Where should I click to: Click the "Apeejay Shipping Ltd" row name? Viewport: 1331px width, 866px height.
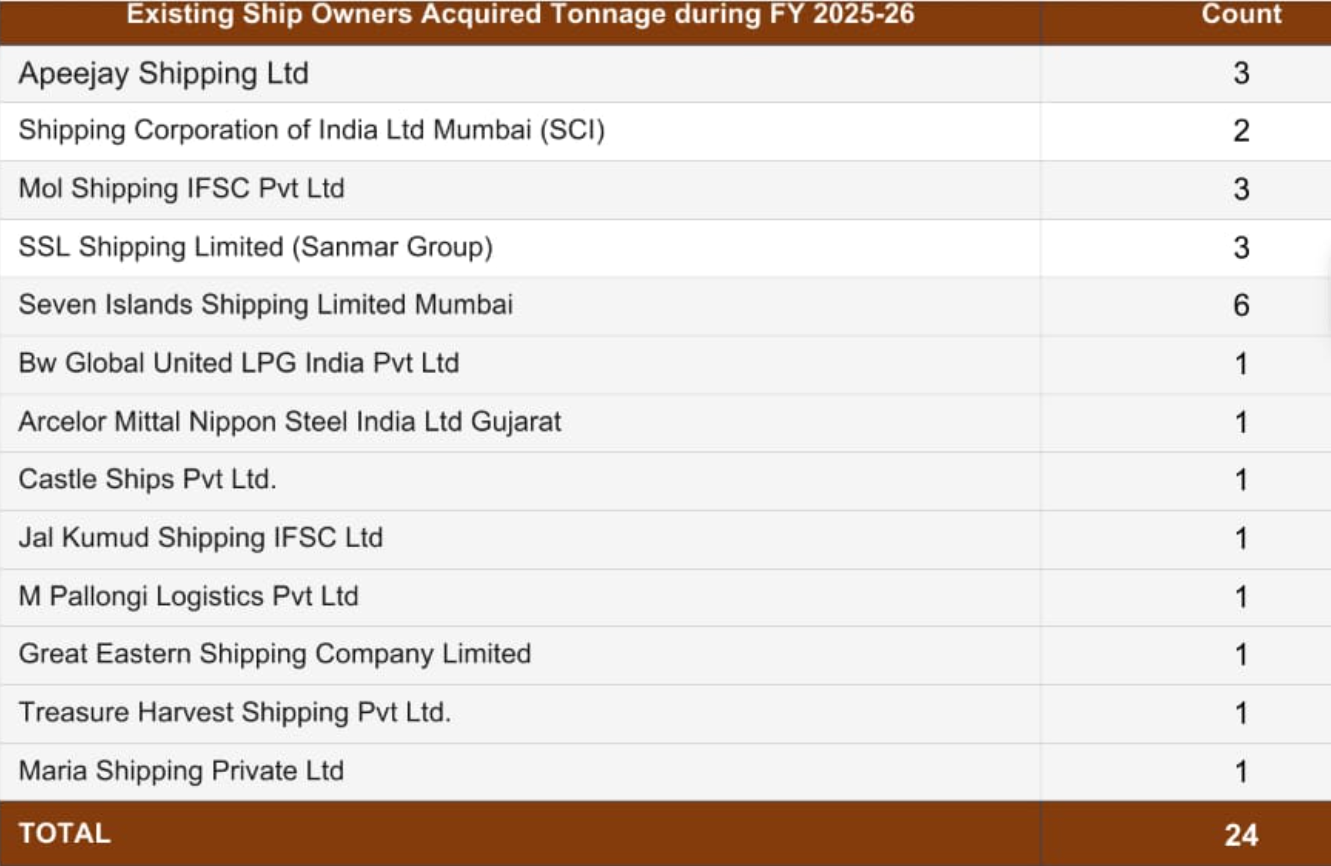point(163,74)
